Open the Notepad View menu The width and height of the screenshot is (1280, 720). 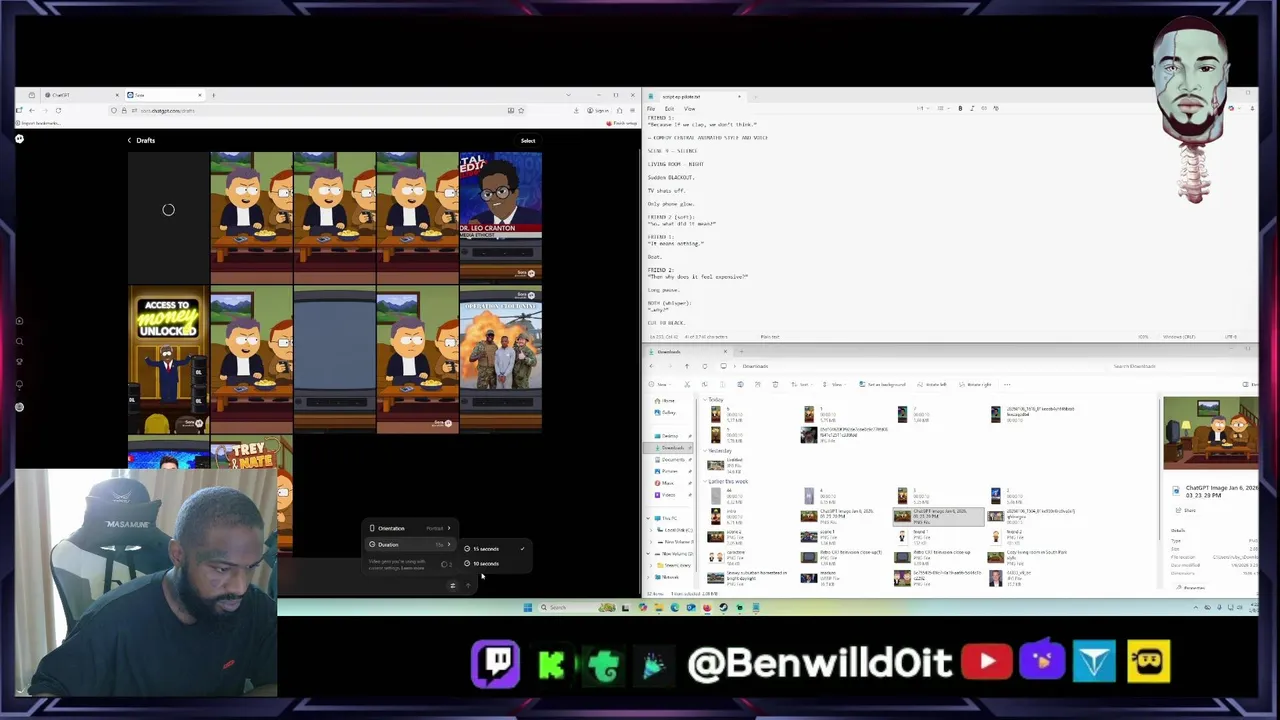click(x=689, y=108)
